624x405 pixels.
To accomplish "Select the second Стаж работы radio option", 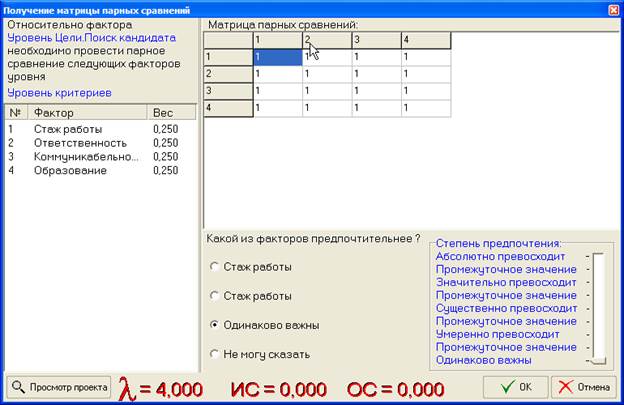I will click(214, 296).
